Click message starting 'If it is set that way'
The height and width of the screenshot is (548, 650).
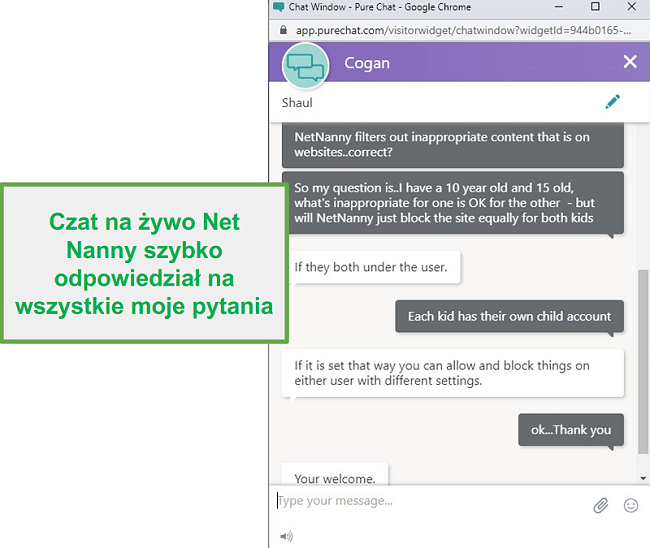click(x=453, y=373)
